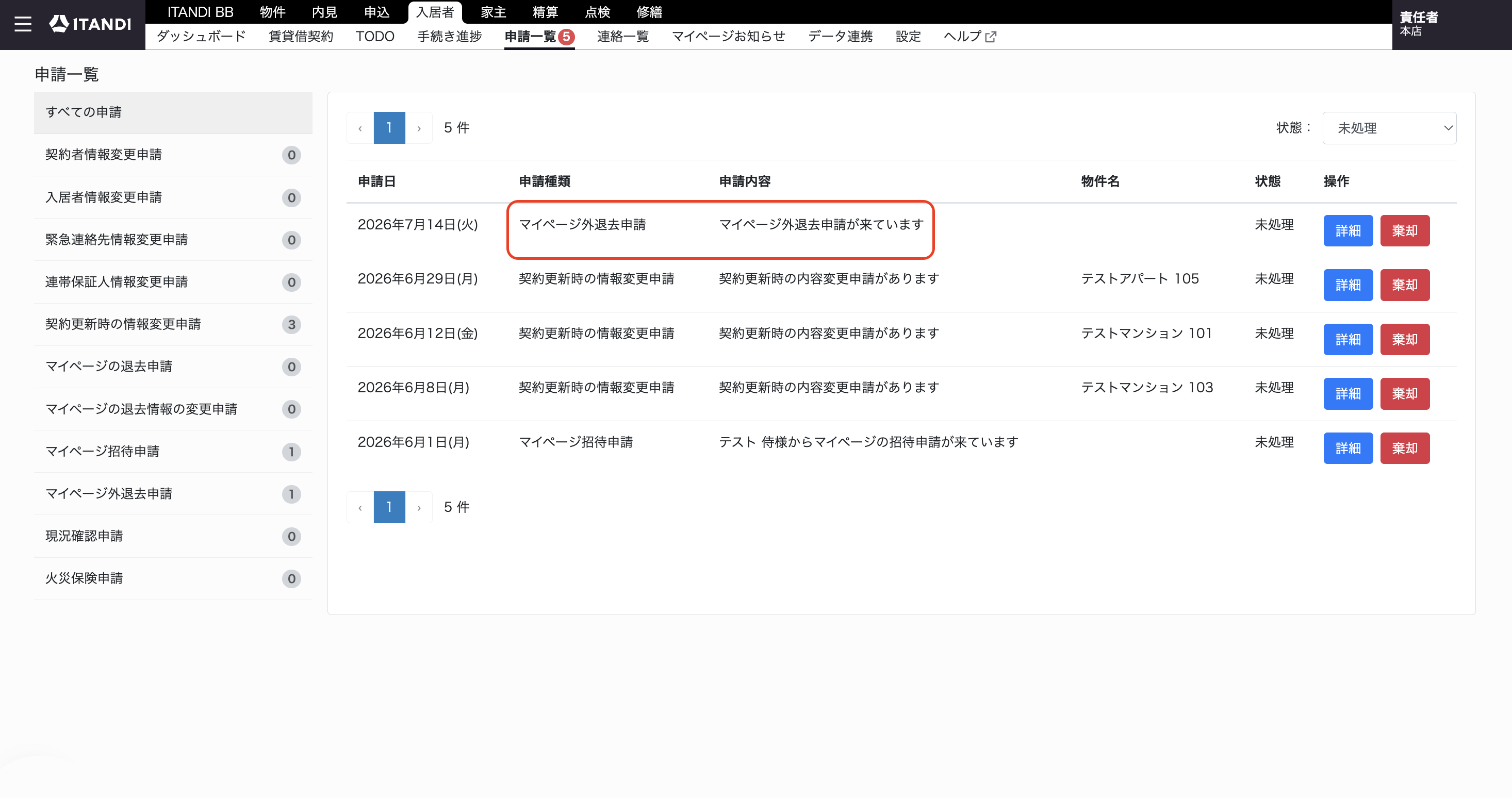
Task: Switch to 点検 tab
Action: [x=598, y=12]
